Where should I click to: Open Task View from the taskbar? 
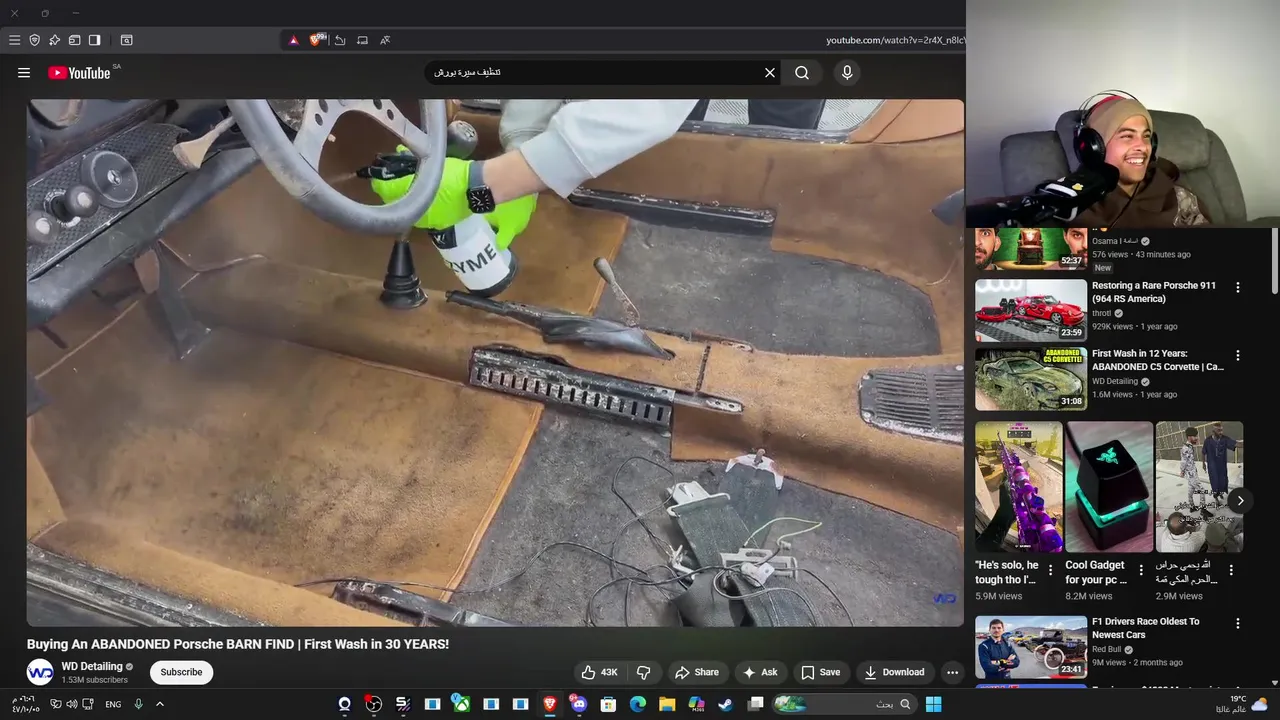click(x=755, y=704)
